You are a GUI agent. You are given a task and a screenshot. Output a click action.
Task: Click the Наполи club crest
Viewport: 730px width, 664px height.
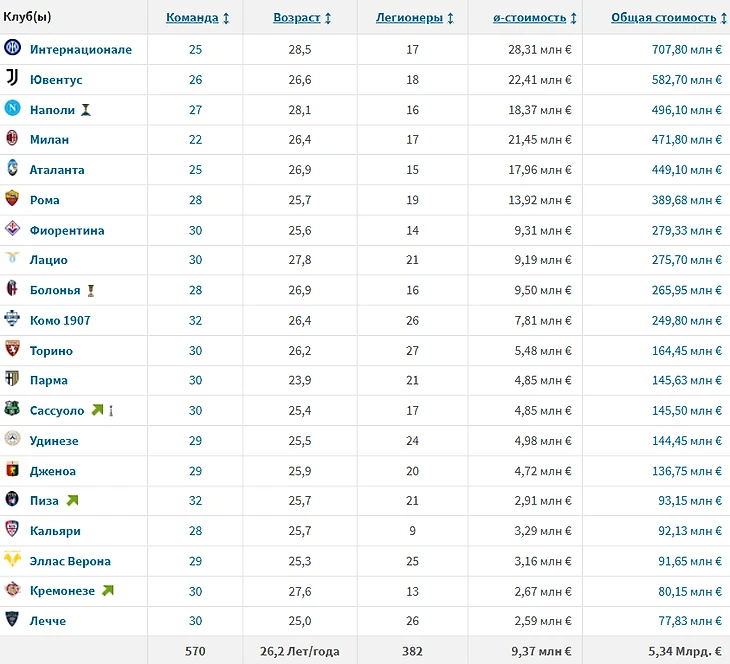pyautogui.click(x=13, y=108)
